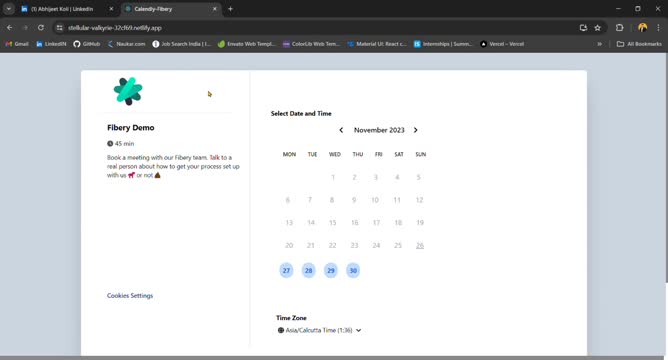668x360 pixels.
Task: Click the browser back arrow
Action: (x=9, y=28)
